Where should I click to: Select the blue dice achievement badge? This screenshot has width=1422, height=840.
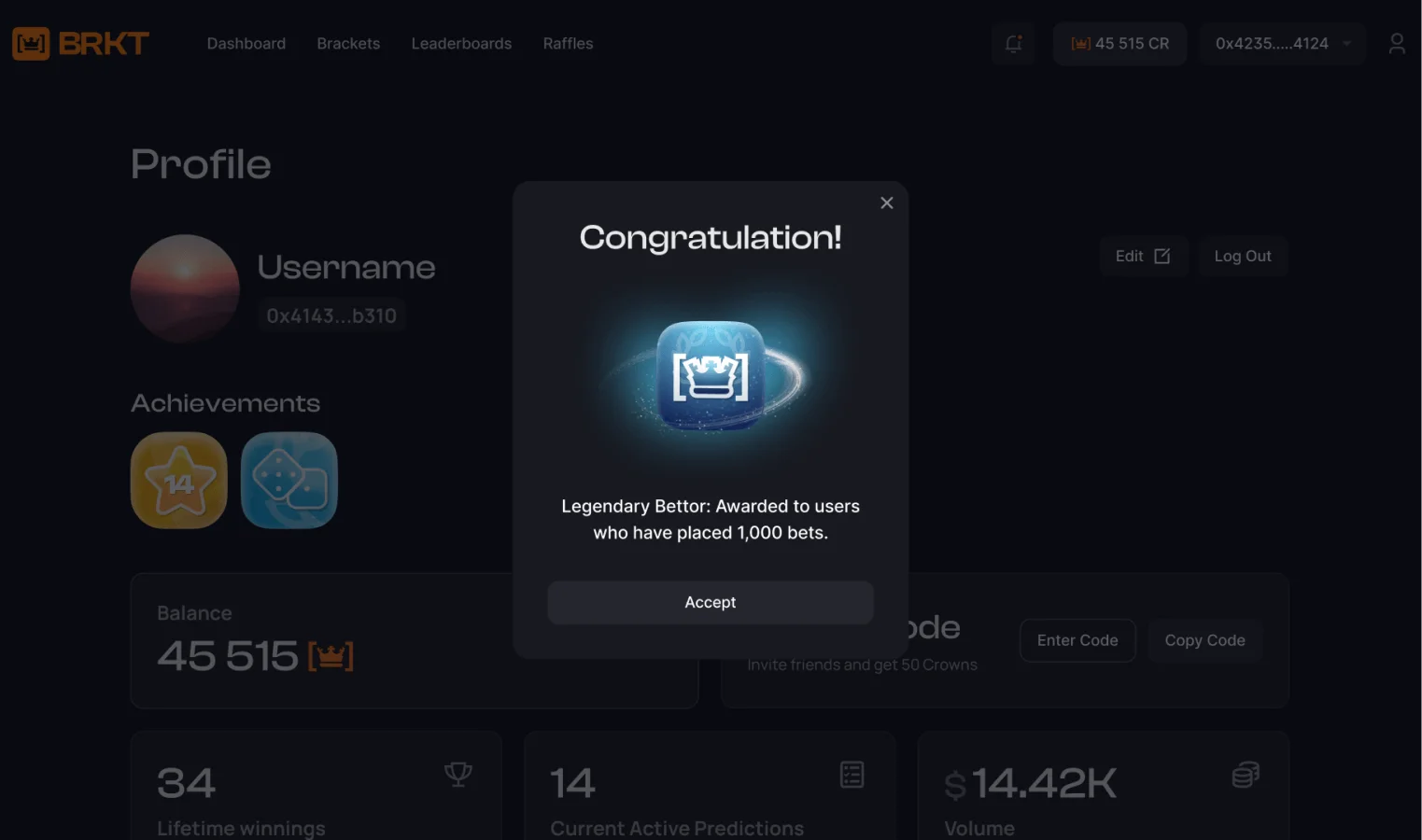coord(289,480)
